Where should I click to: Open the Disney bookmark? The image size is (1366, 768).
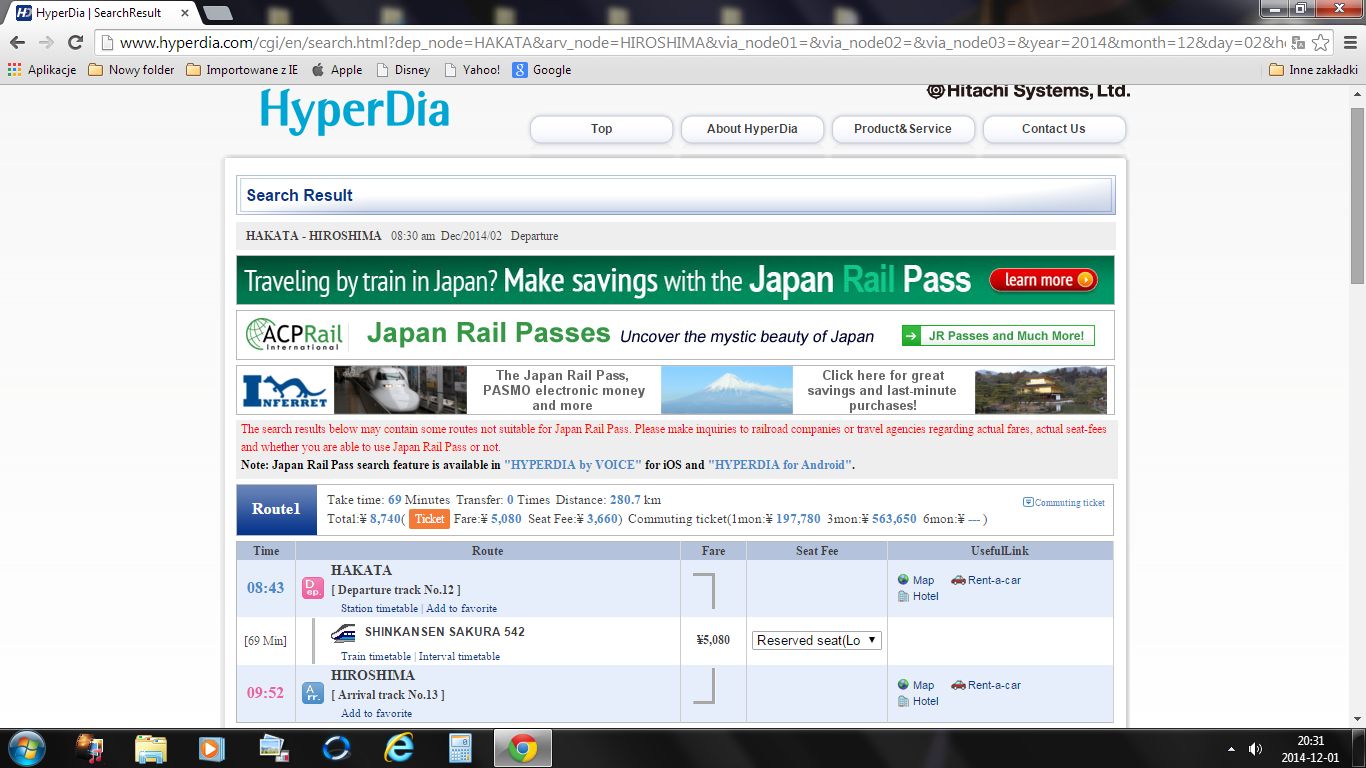pos(403,70)
